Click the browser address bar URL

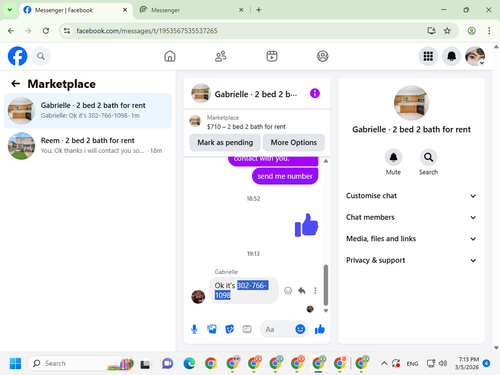click(147, 31)
